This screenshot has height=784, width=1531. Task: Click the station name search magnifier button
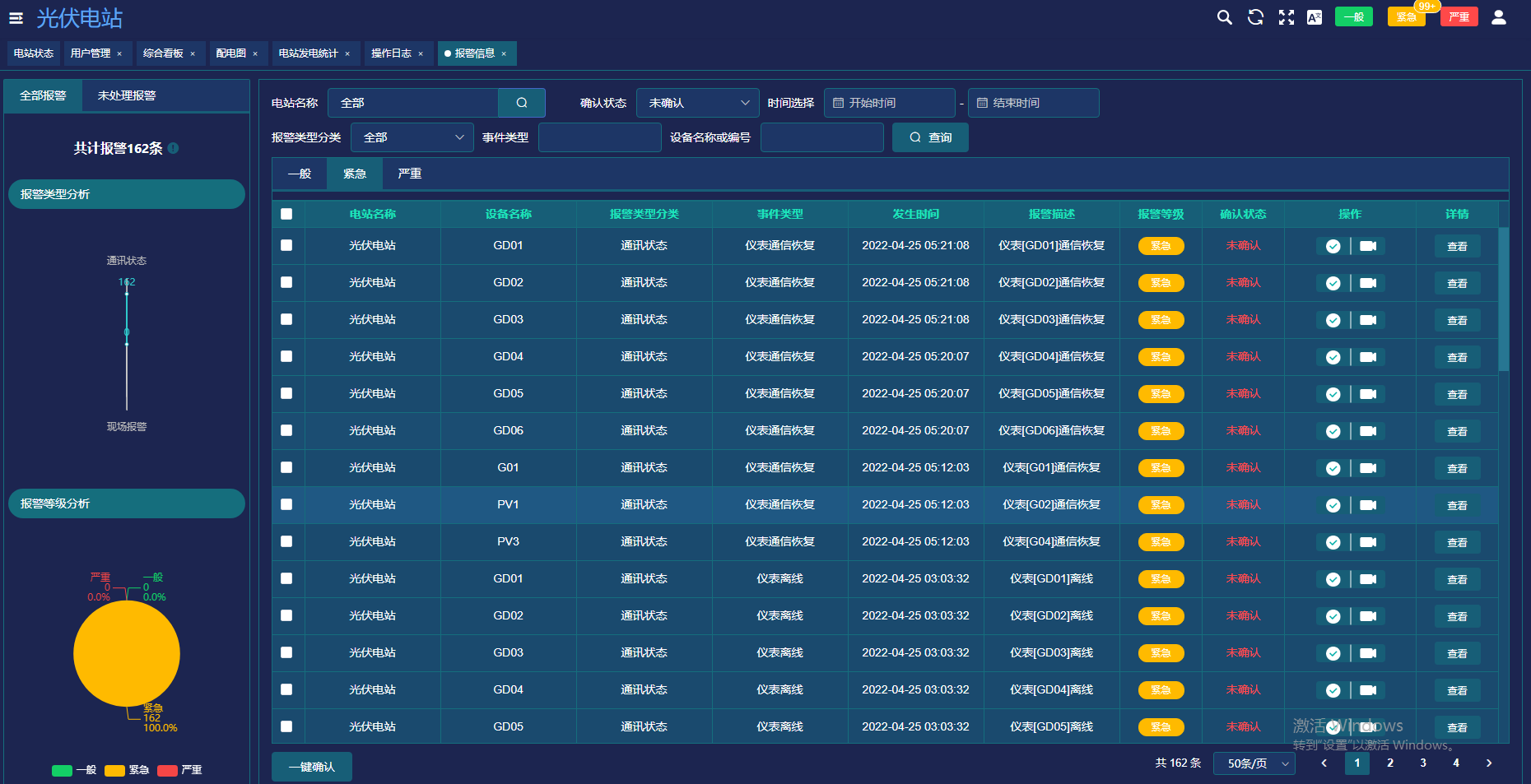click(522, 103)
